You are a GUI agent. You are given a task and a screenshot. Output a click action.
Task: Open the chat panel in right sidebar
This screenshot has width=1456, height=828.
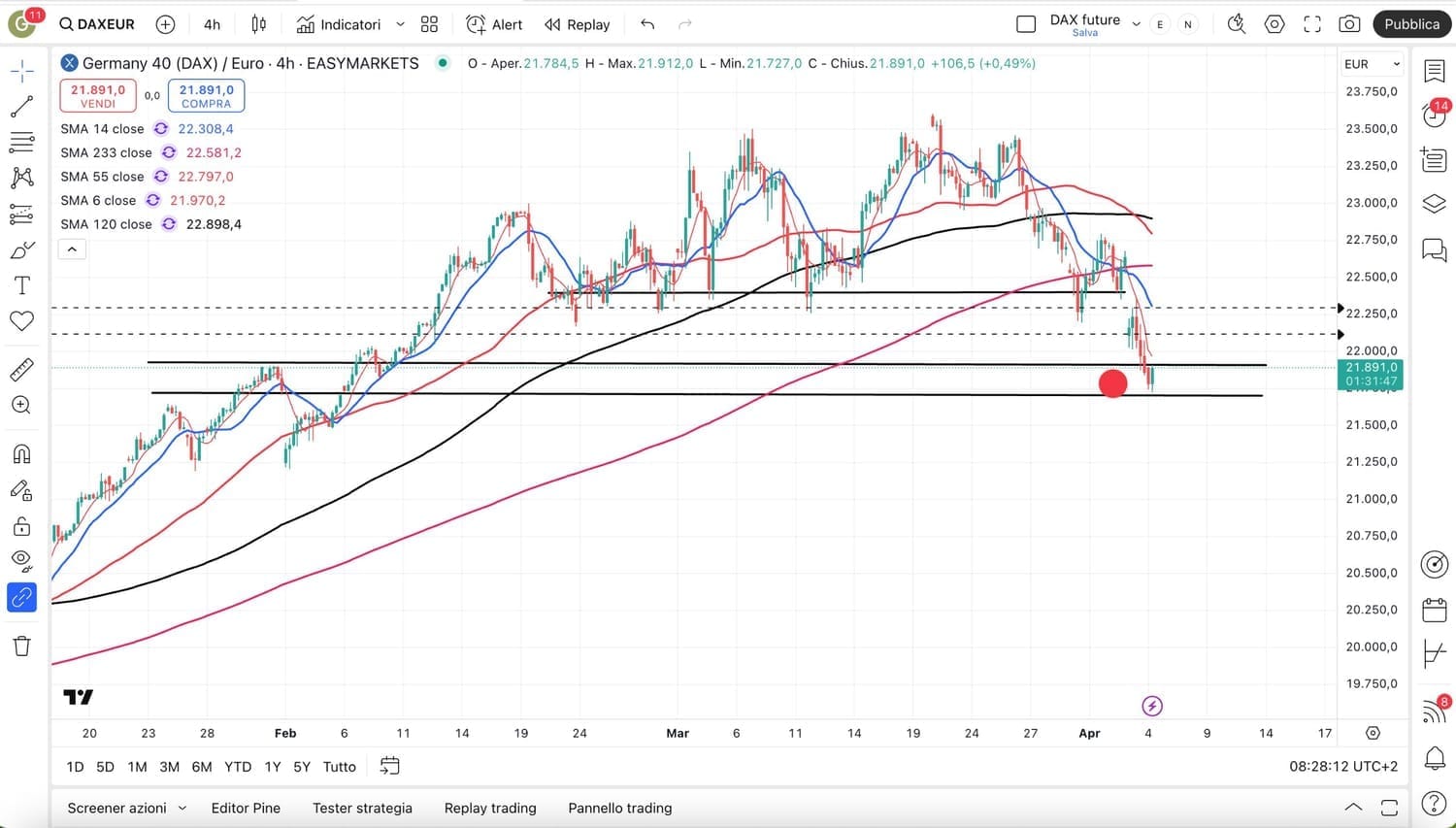click(1435, 249)
